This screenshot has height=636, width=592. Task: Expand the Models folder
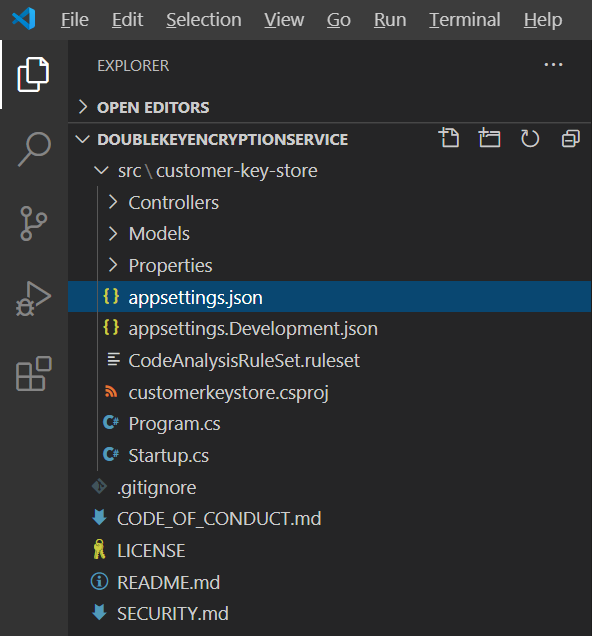point(113,234)
